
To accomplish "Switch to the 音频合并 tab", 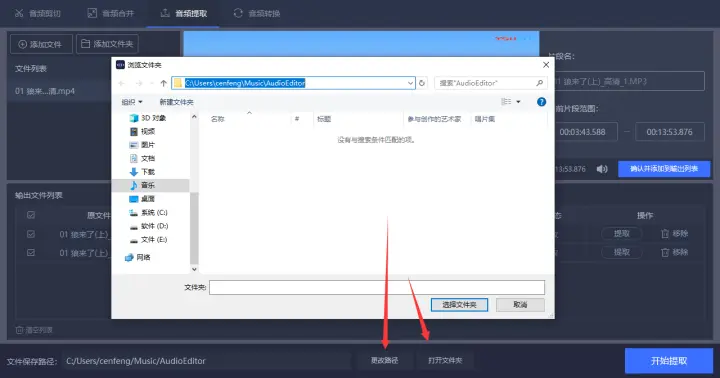I will tap(111, 13).
